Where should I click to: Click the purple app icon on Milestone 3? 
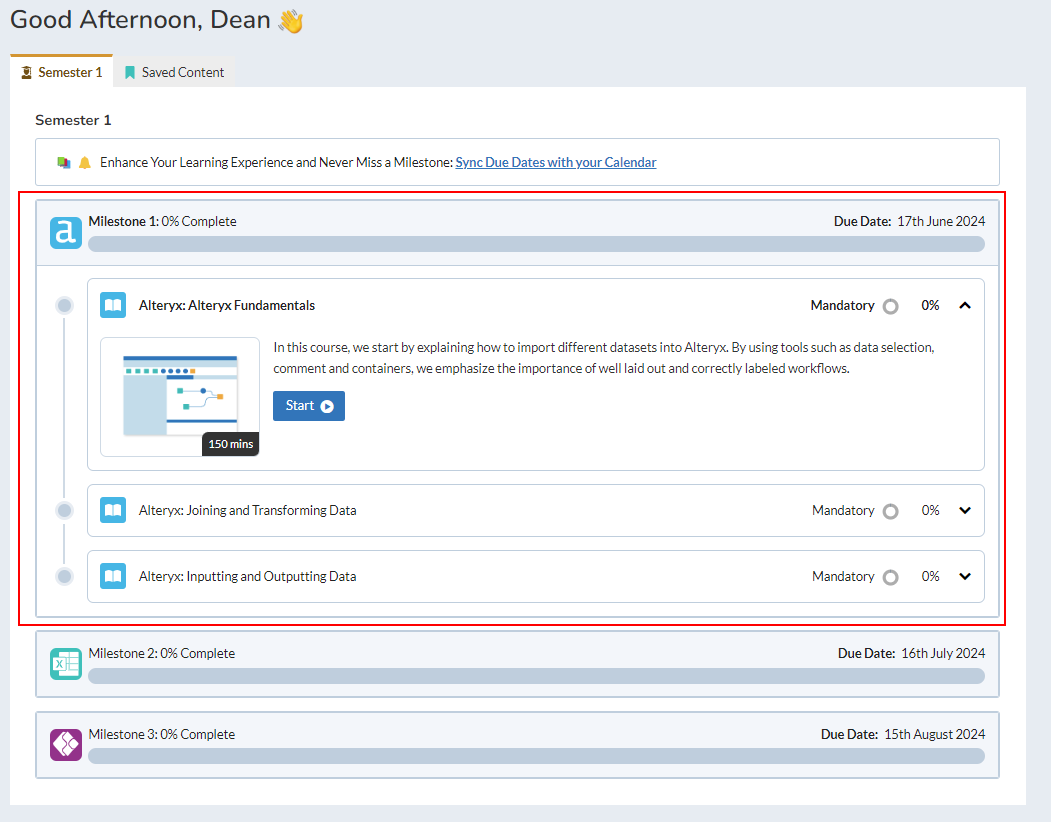66,745
